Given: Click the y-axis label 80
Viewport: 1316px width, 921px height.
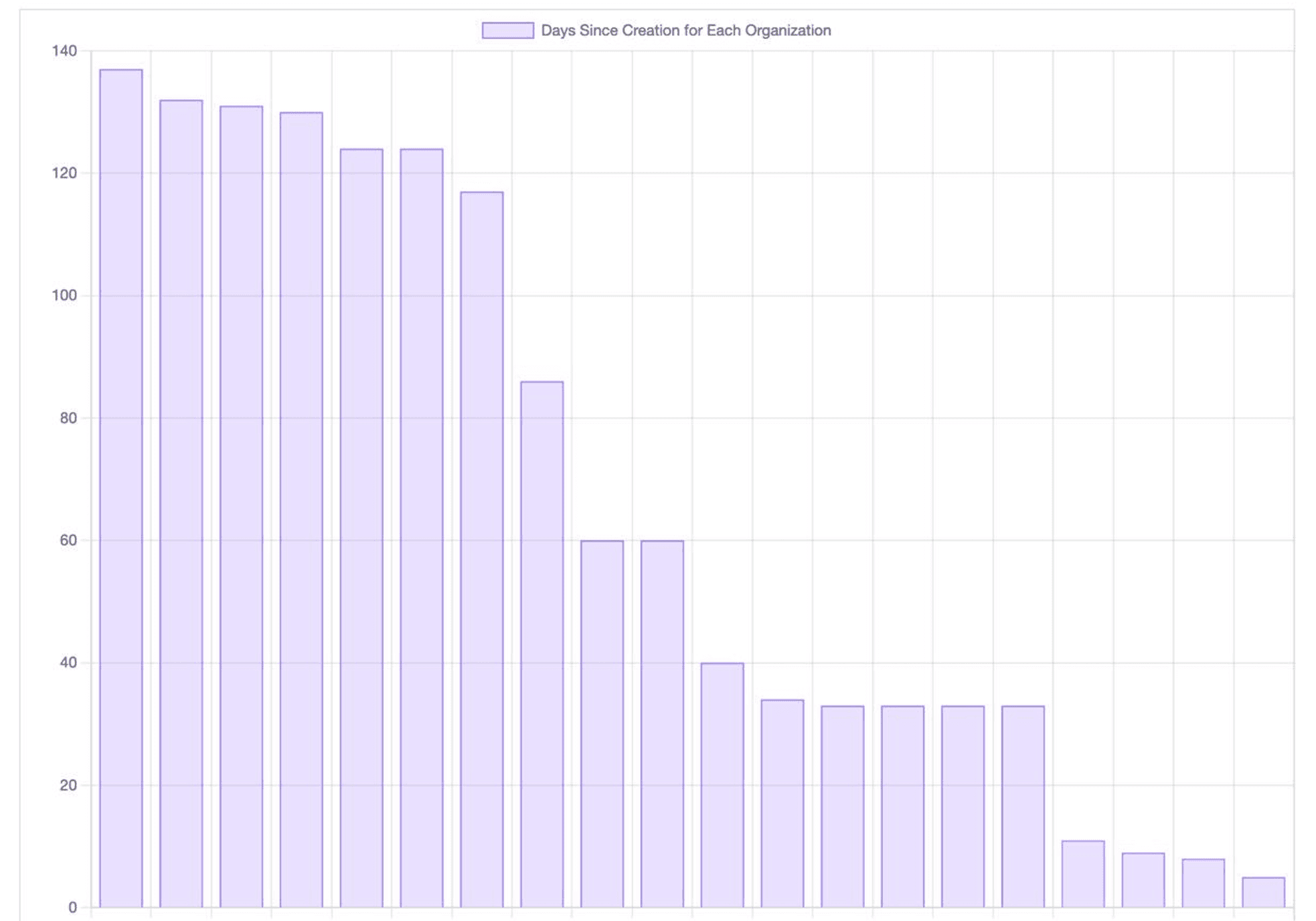Looking at the screenshot, I should 68,418.
